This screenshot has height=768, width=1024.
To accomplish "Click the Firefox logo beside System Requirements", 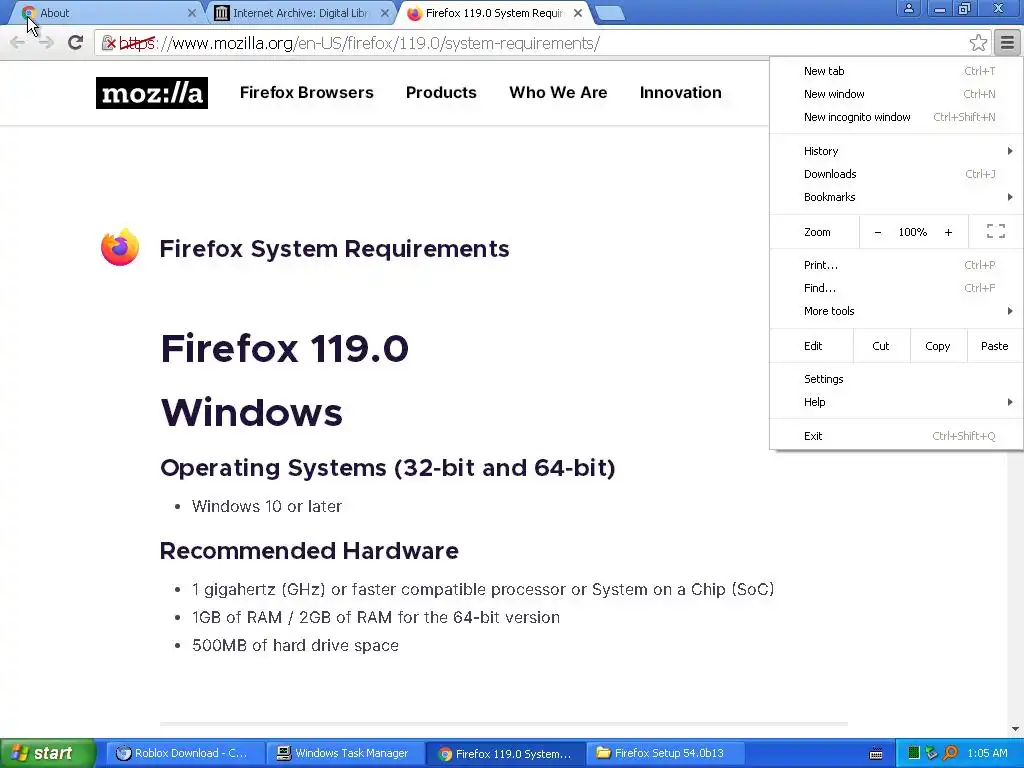I will [x=120, y=248].
